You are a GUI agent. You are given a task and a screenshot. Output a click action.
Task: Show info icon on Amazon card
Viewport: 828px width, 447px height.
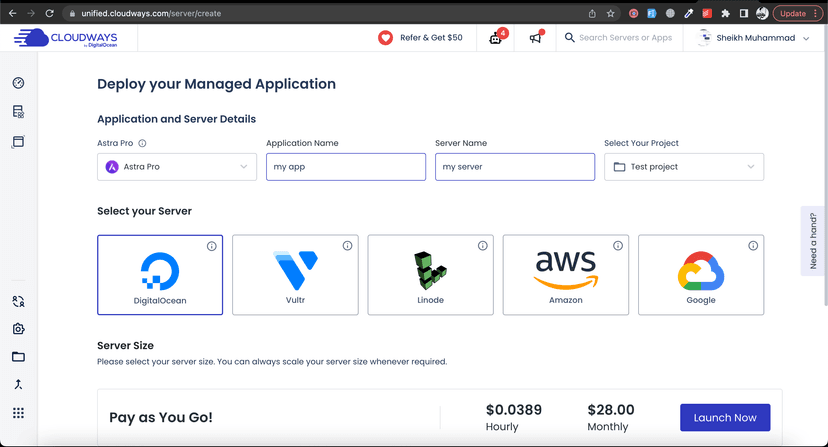pyautogui.click(x=618, y=246)
